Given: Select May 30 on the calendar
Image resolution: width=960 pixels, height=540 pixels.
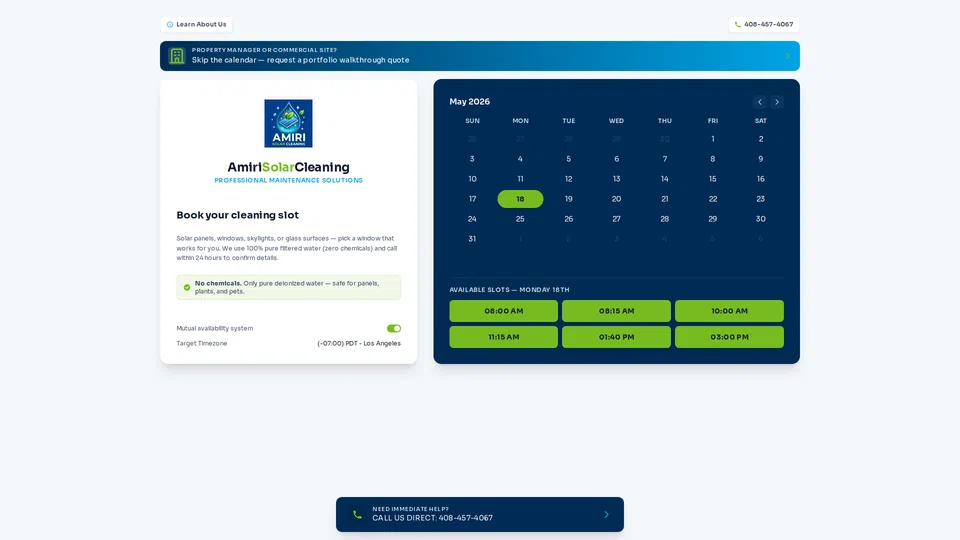Looking at the screenshot, I should coord(760,219).
